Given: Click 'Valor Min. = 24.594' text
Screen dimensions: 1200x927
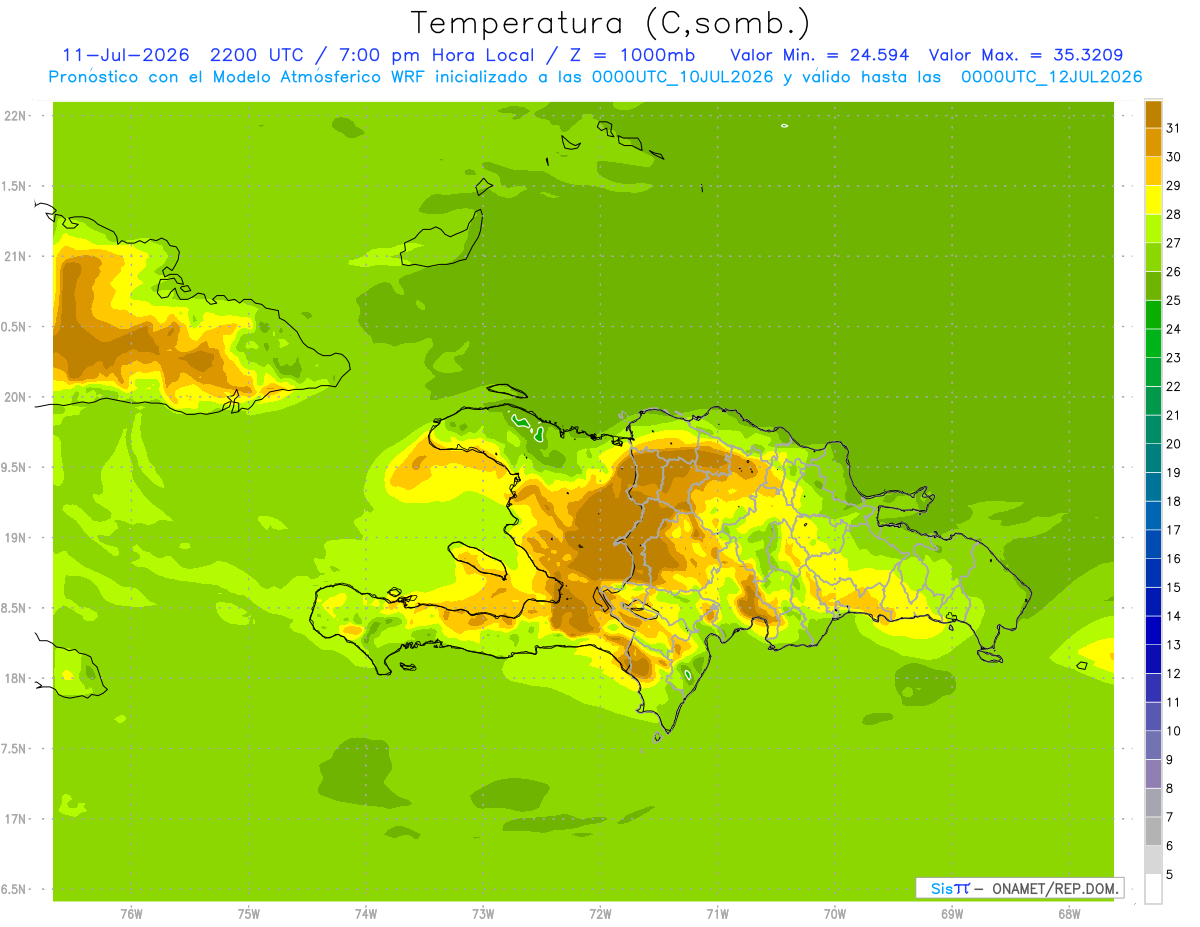Looking at the screenshot, I should click(x=820, y=55).
